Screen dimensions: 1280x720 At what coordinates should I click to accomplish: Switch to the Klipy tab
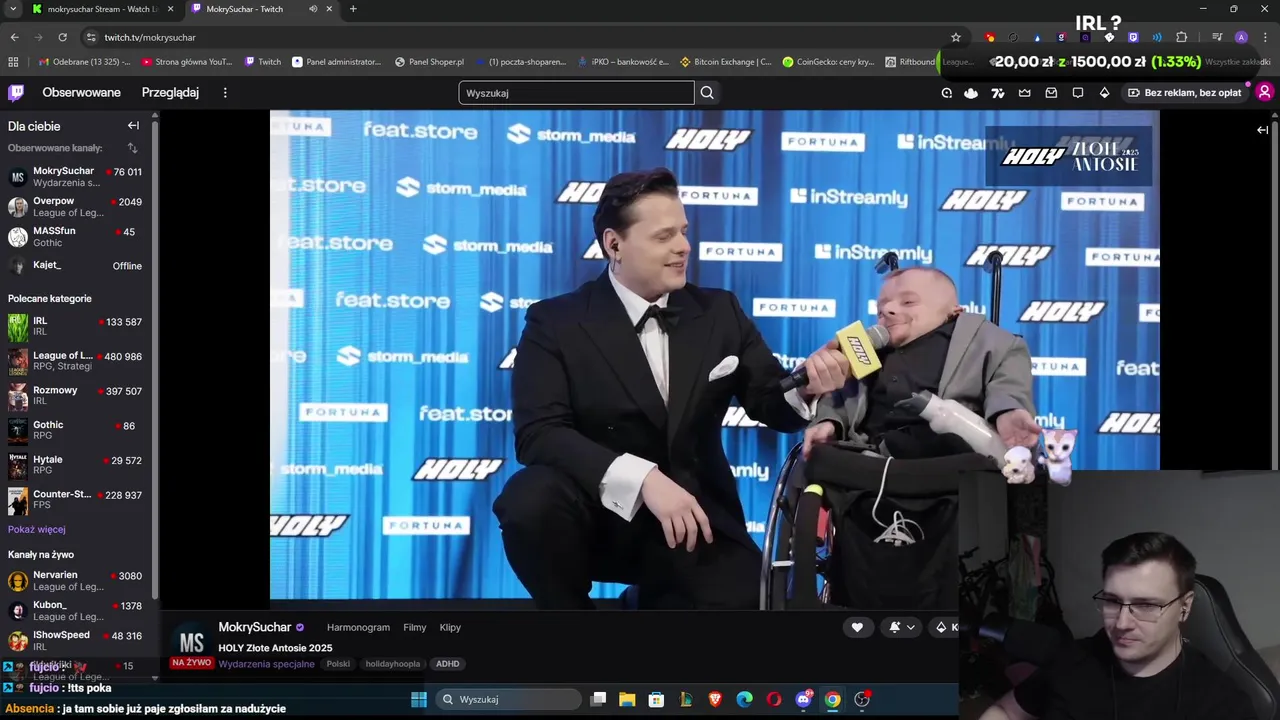tap(450, 627)
